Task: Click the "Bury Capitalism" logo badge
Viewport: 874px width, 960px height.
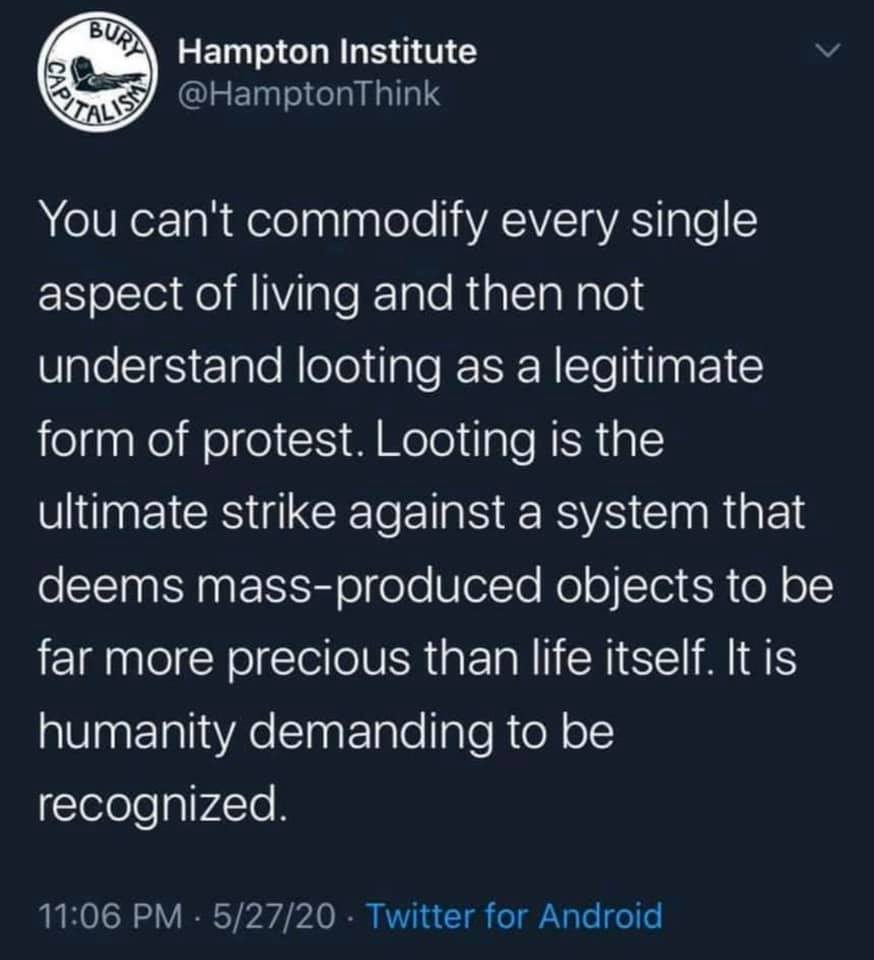Action: pyautogui.click(x=98, y=72)
